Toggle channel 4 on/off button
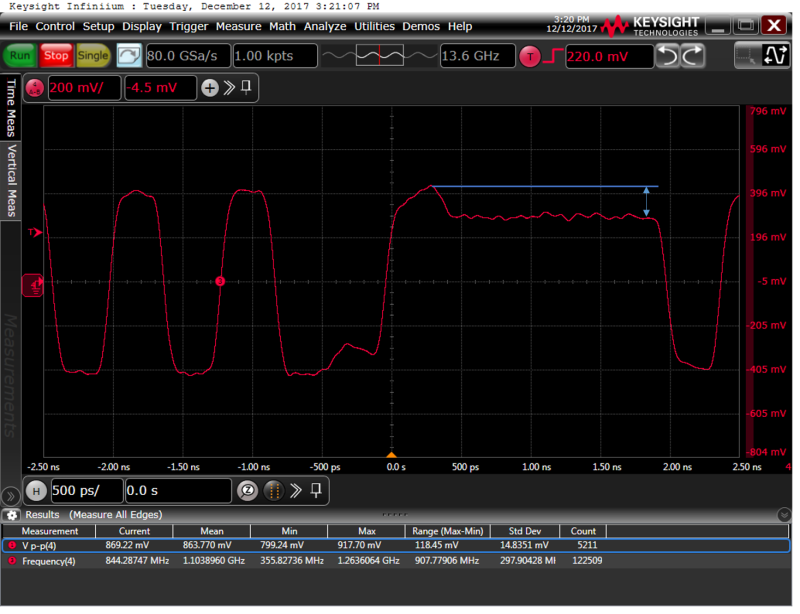The image size is (800, 614). [x=35, y=88]
